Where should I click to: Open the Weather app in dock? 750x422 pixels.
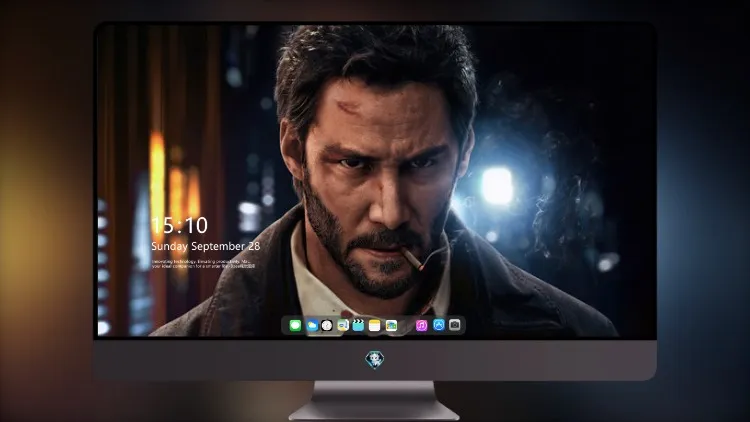312,325
